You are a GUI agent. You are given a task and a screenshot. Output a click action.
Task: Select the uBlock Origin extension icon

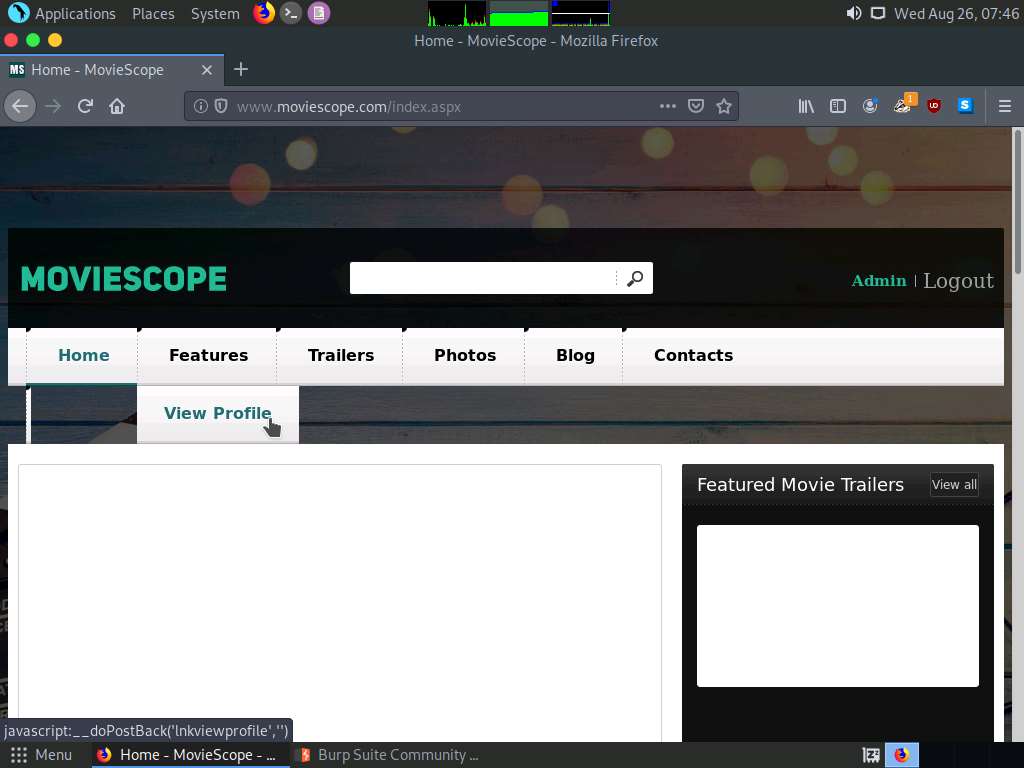[x=933, y=106]
